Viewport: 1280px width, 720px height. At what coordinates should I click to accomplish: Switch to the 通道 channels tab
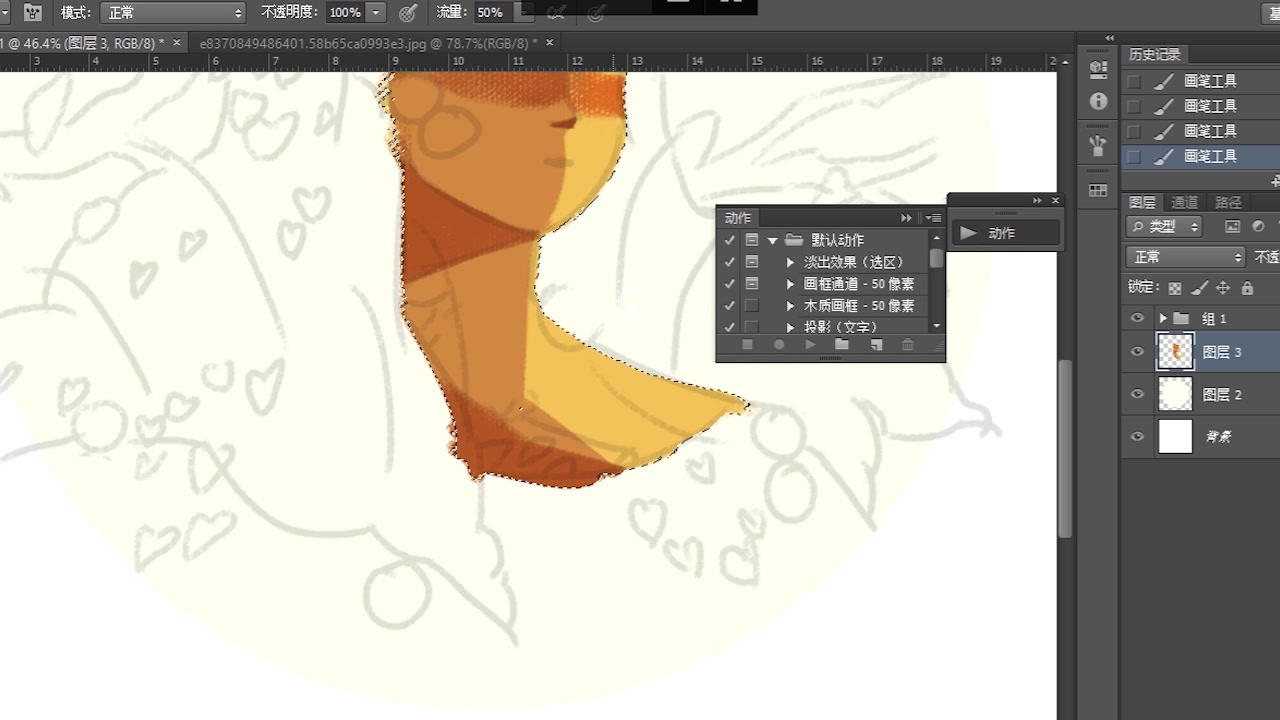(x=1185, y=202)
